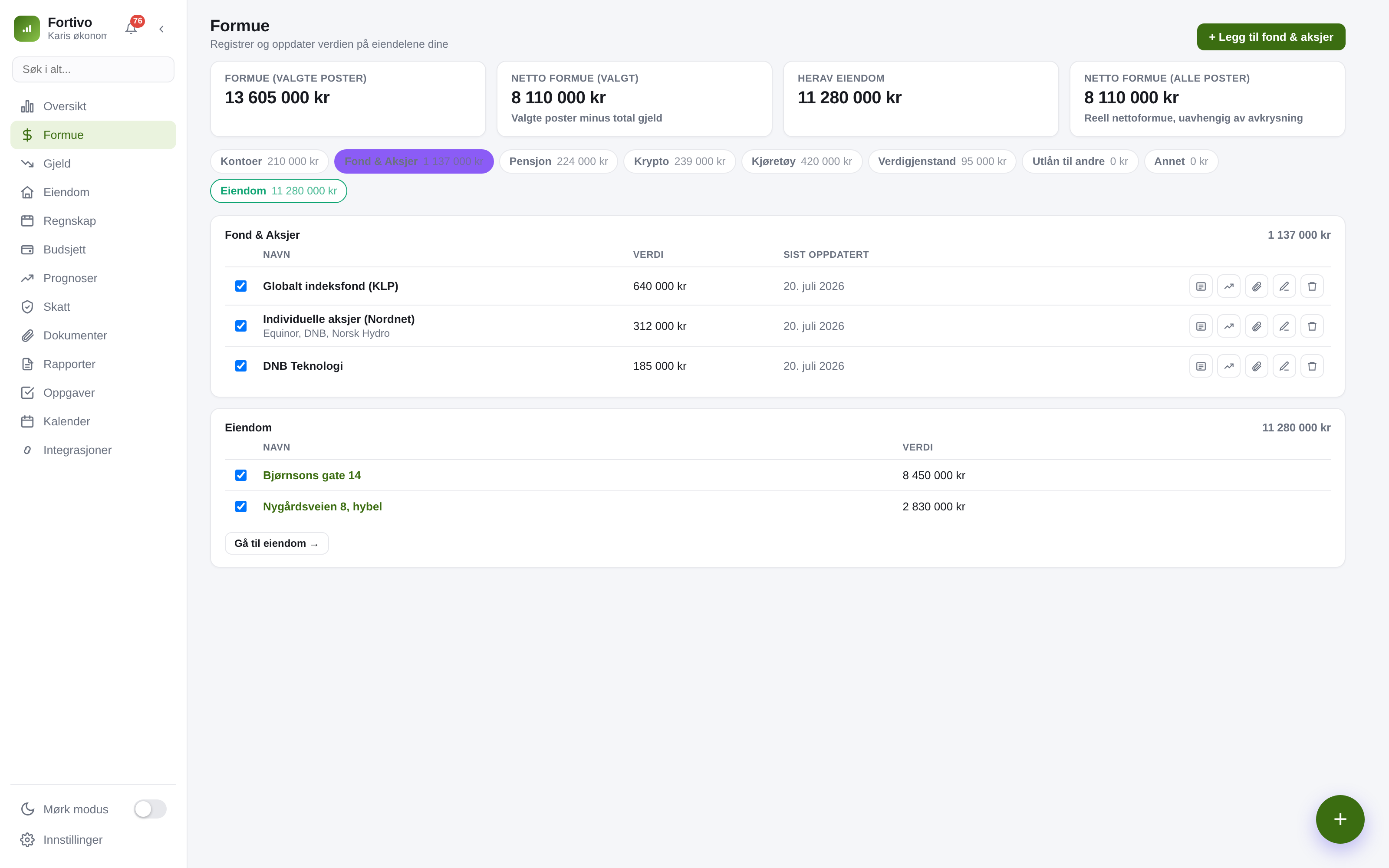This screenshot has height=868, width=1389.
Task: Uncheck Globalt indeksfond (KLP) checkbox
Action: [x=241, y=286]
